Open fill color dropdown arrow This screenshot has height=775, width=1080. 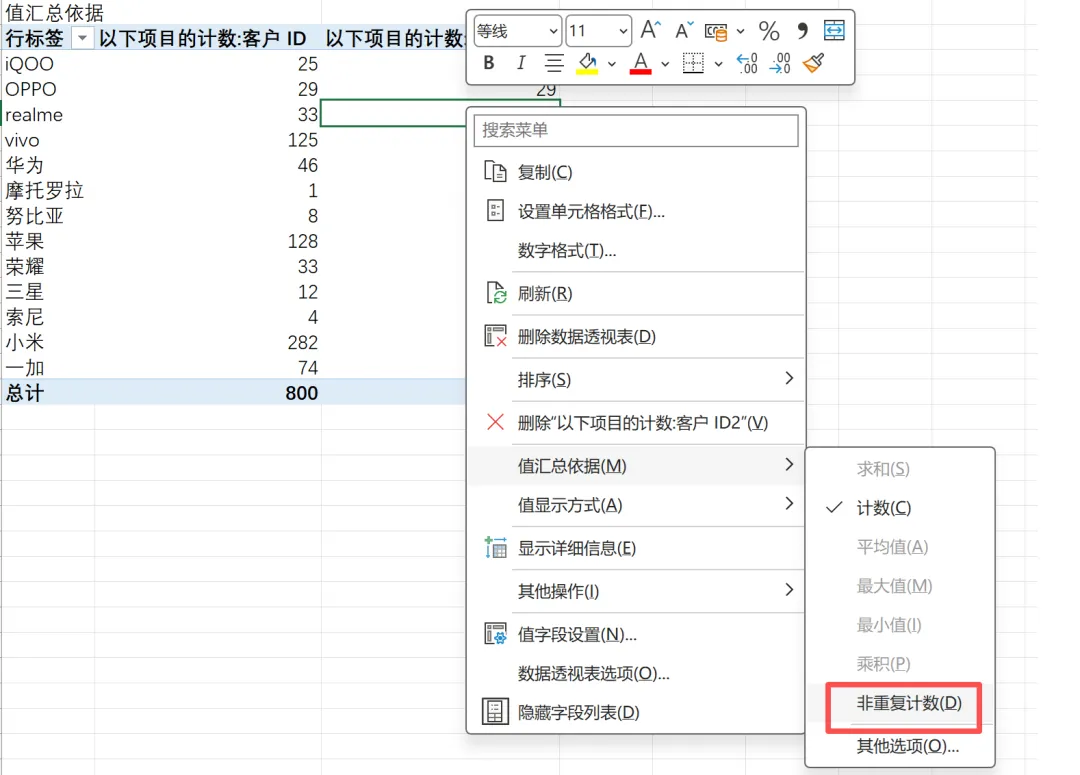(612, 64)
